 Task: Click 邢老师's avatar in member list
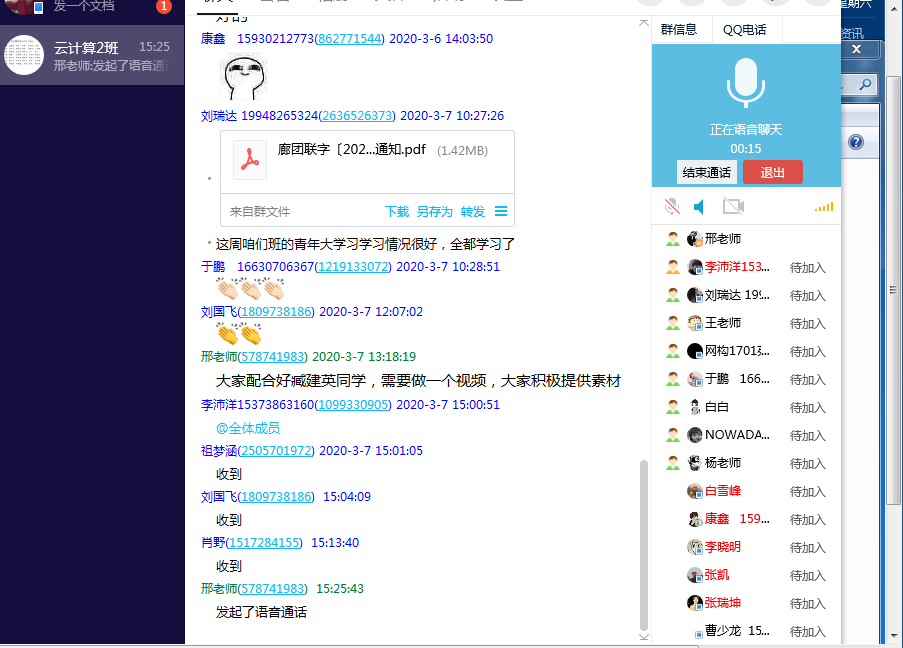[x=695, y=238]
